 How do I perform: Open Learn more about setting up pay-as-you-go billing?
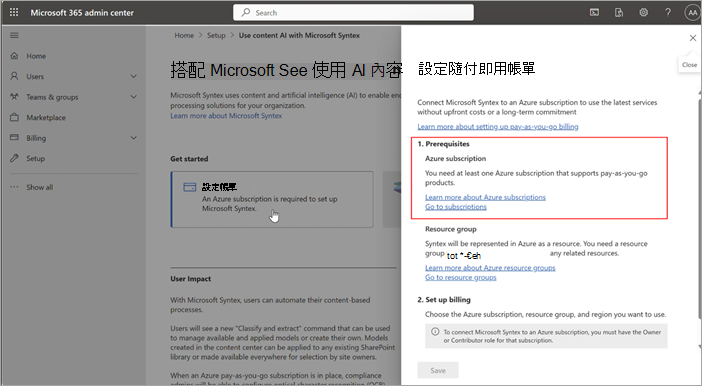click(498, 127)
